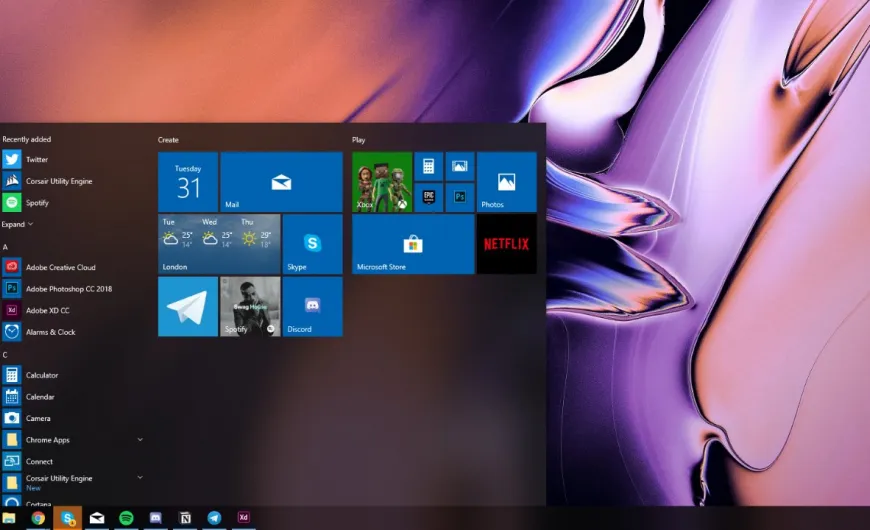Select the Create tile group header

click(168, 140)
